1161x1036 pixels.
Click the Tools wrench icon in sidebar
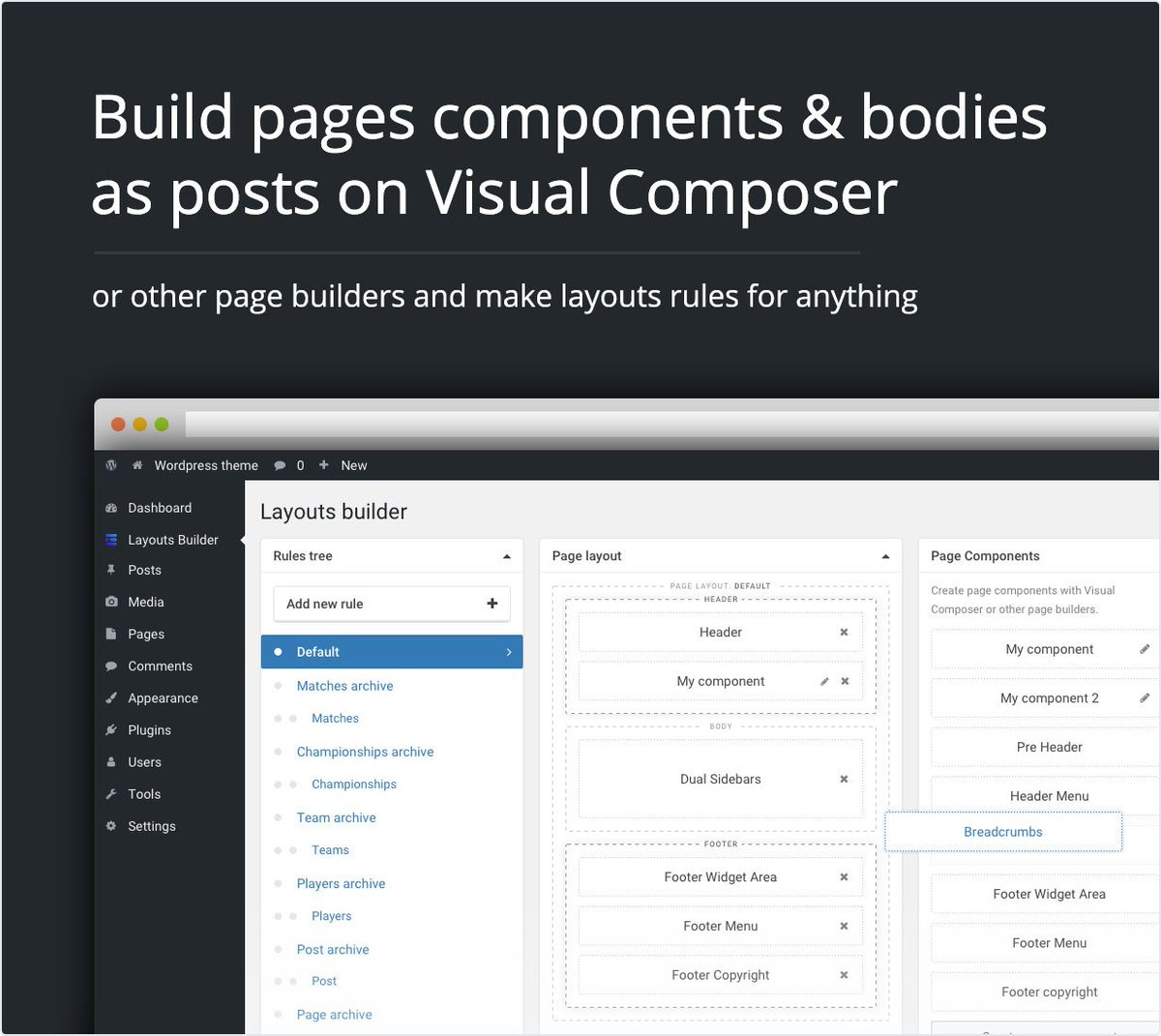[x=111, y=794]
